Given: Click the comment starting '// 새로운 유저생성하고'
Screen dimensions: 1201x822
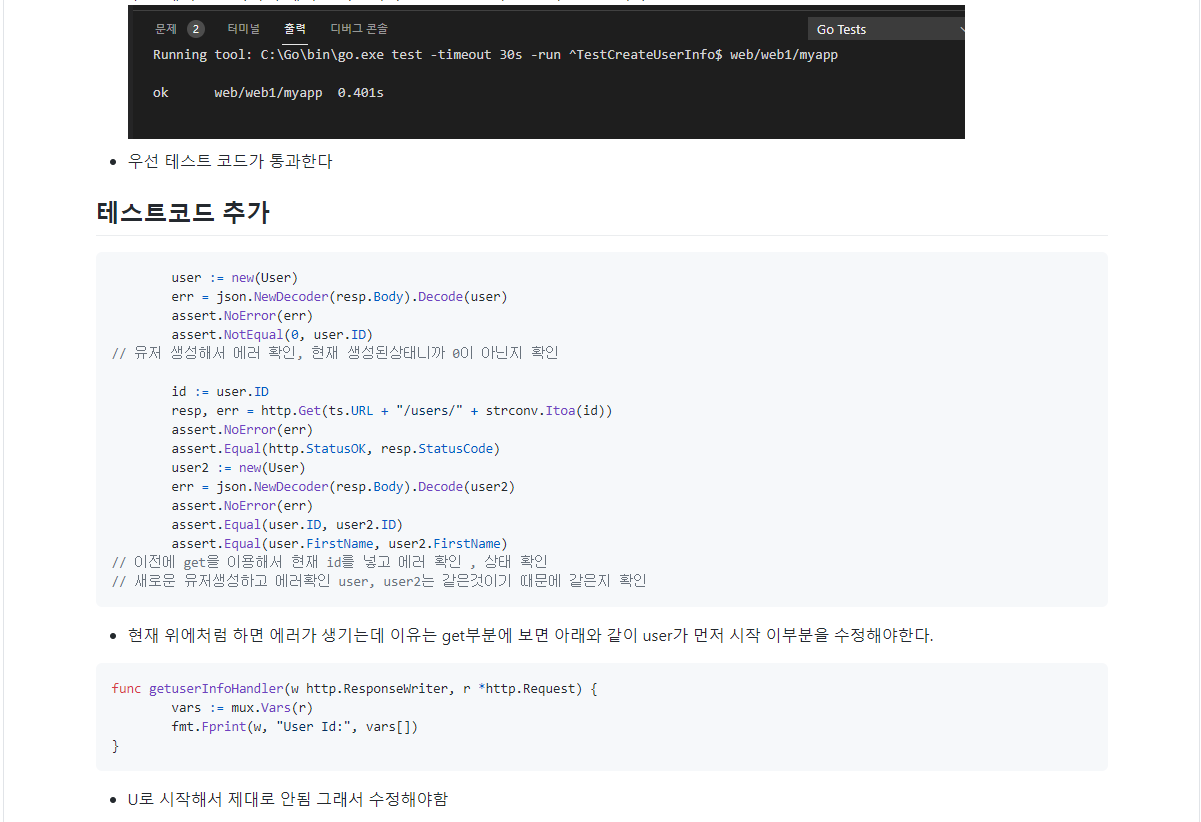Looking at the screenshot, I should pyautogui.click(x=379, y=581).
